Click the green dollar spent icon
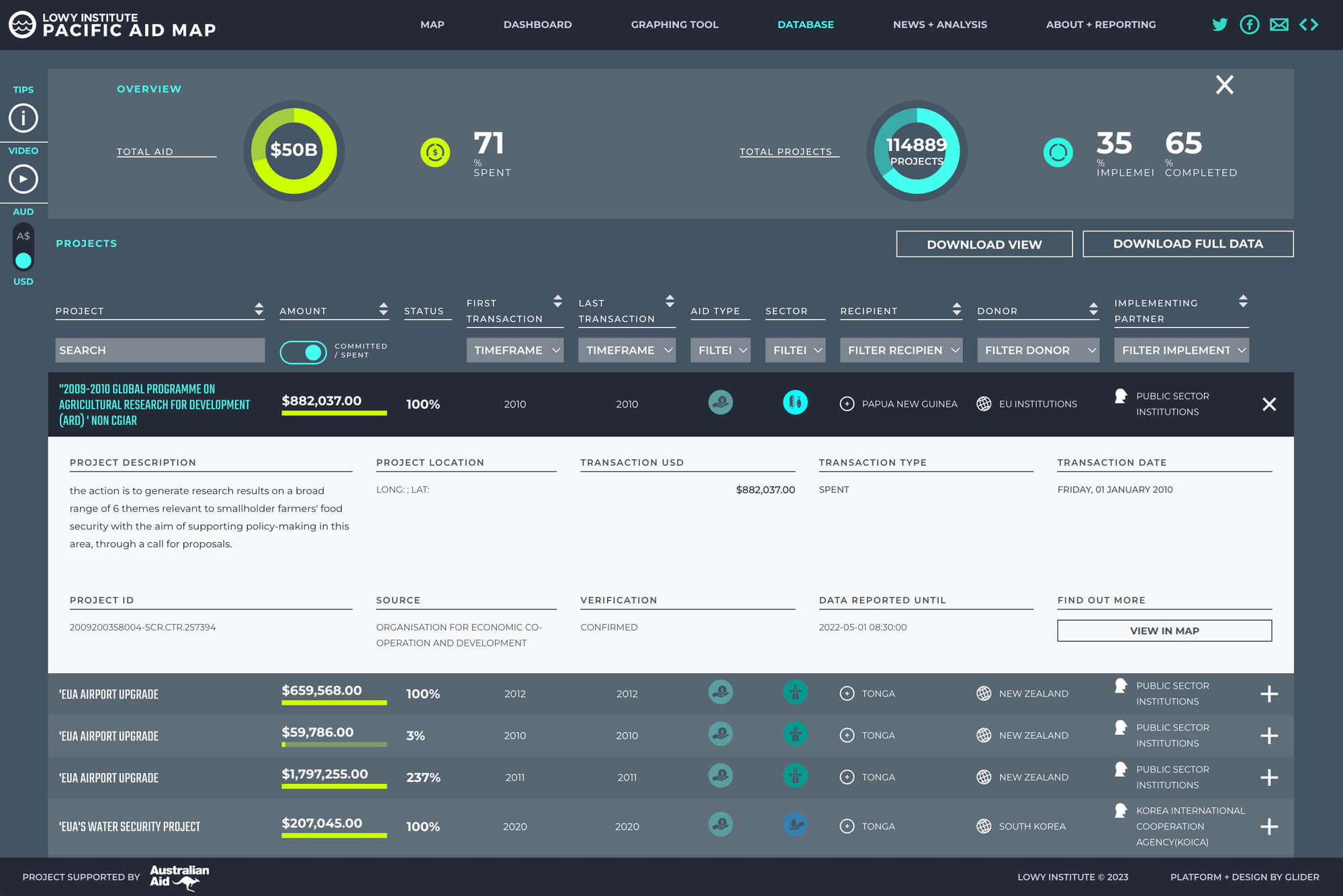This screenshot has height=896, width=1343. [x=435, y=152]
